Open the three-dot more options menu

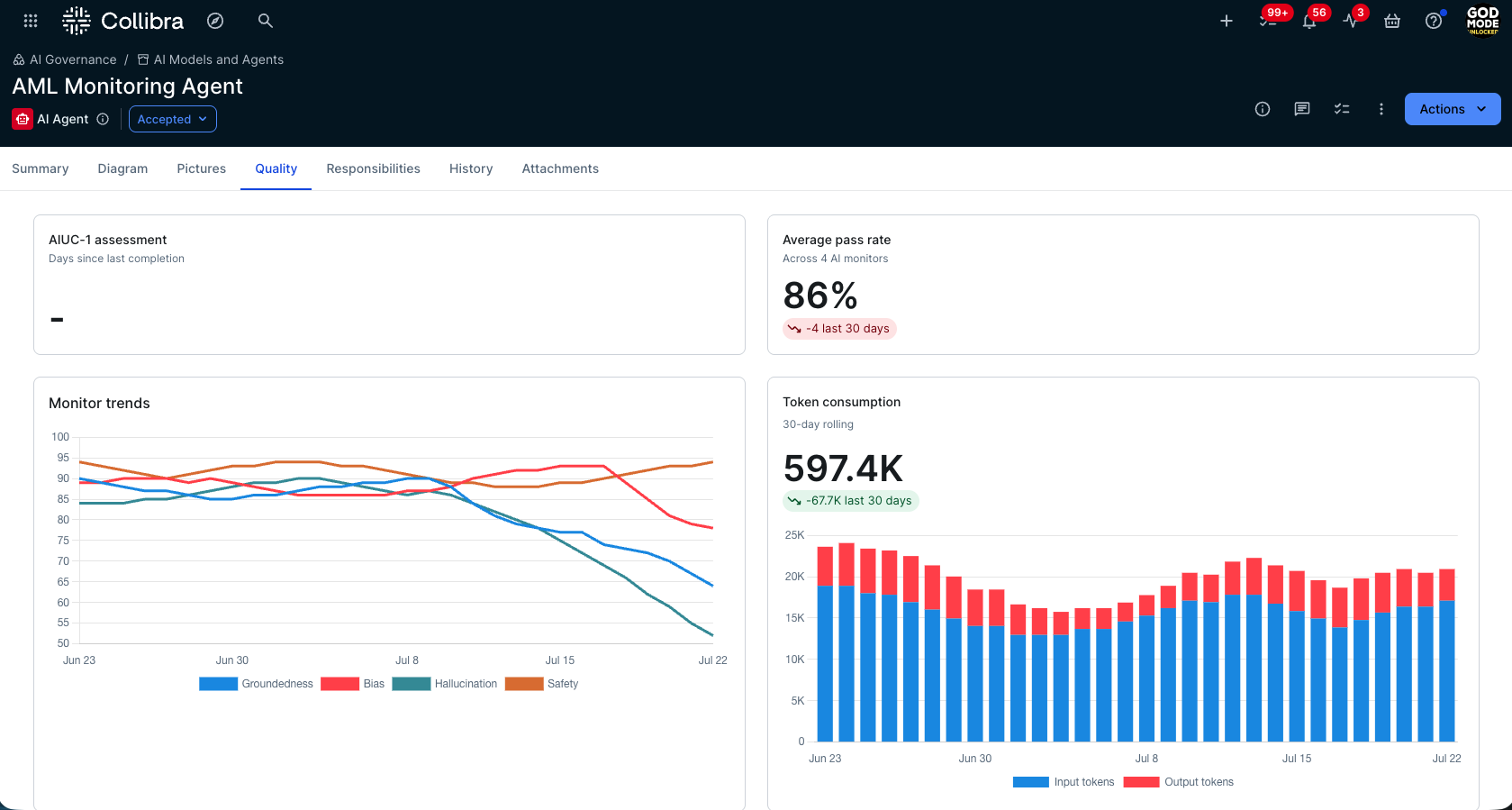click(1381, 109)
